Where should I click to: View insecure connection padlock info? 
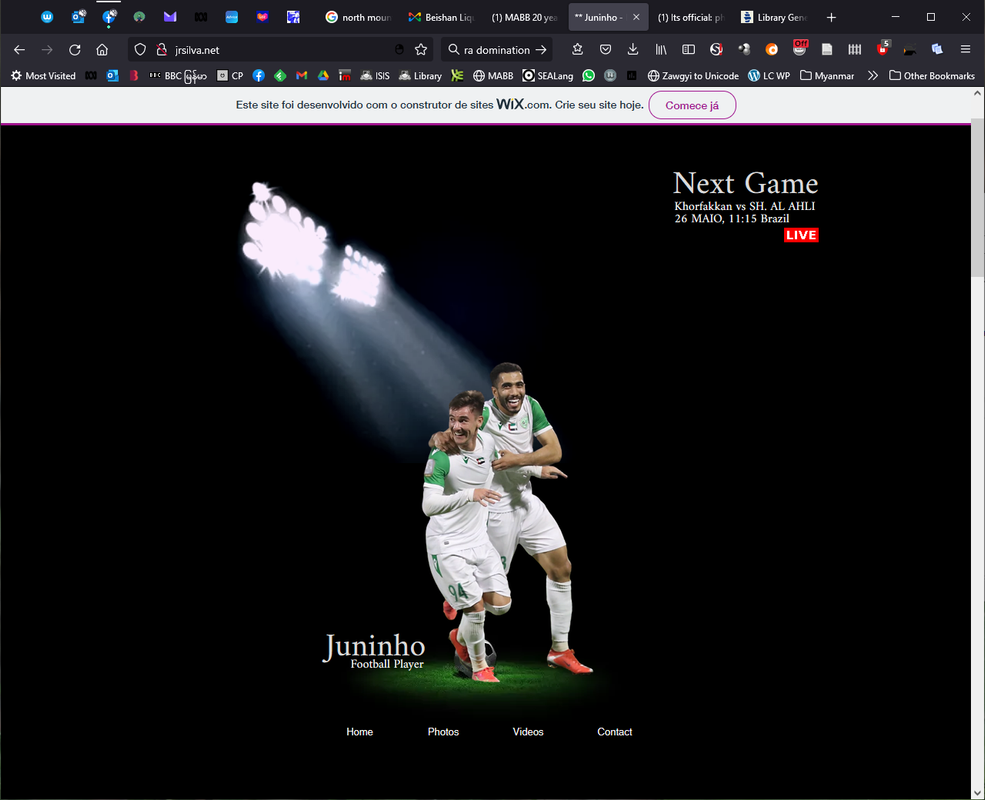[x=161, y=50]
